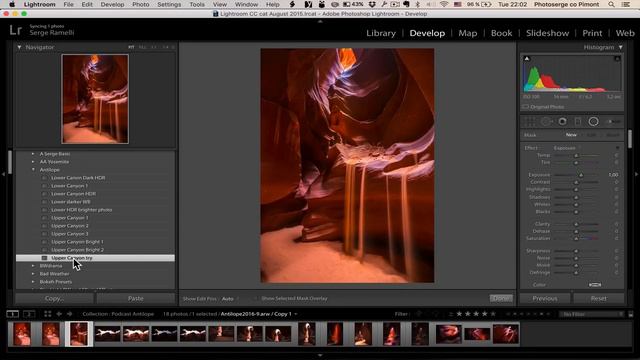Click the second window display icon

point(29,314)
